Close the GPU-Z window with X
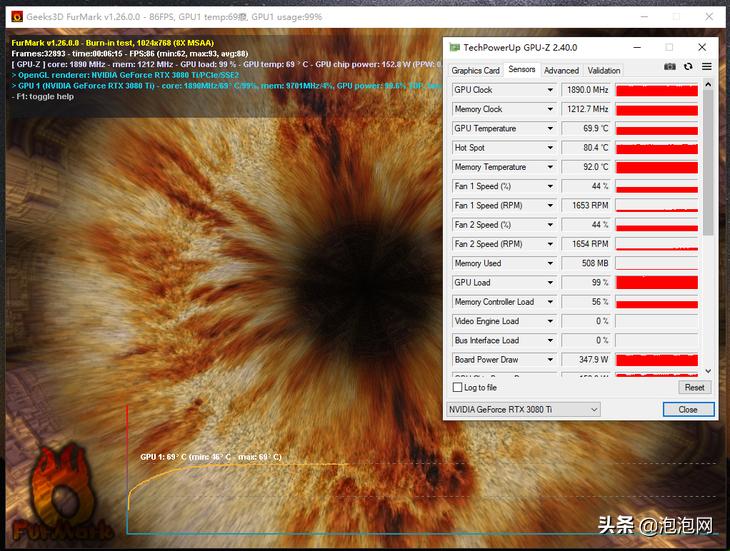This screenshot has height=551, width=730. (x=702, y=47)
